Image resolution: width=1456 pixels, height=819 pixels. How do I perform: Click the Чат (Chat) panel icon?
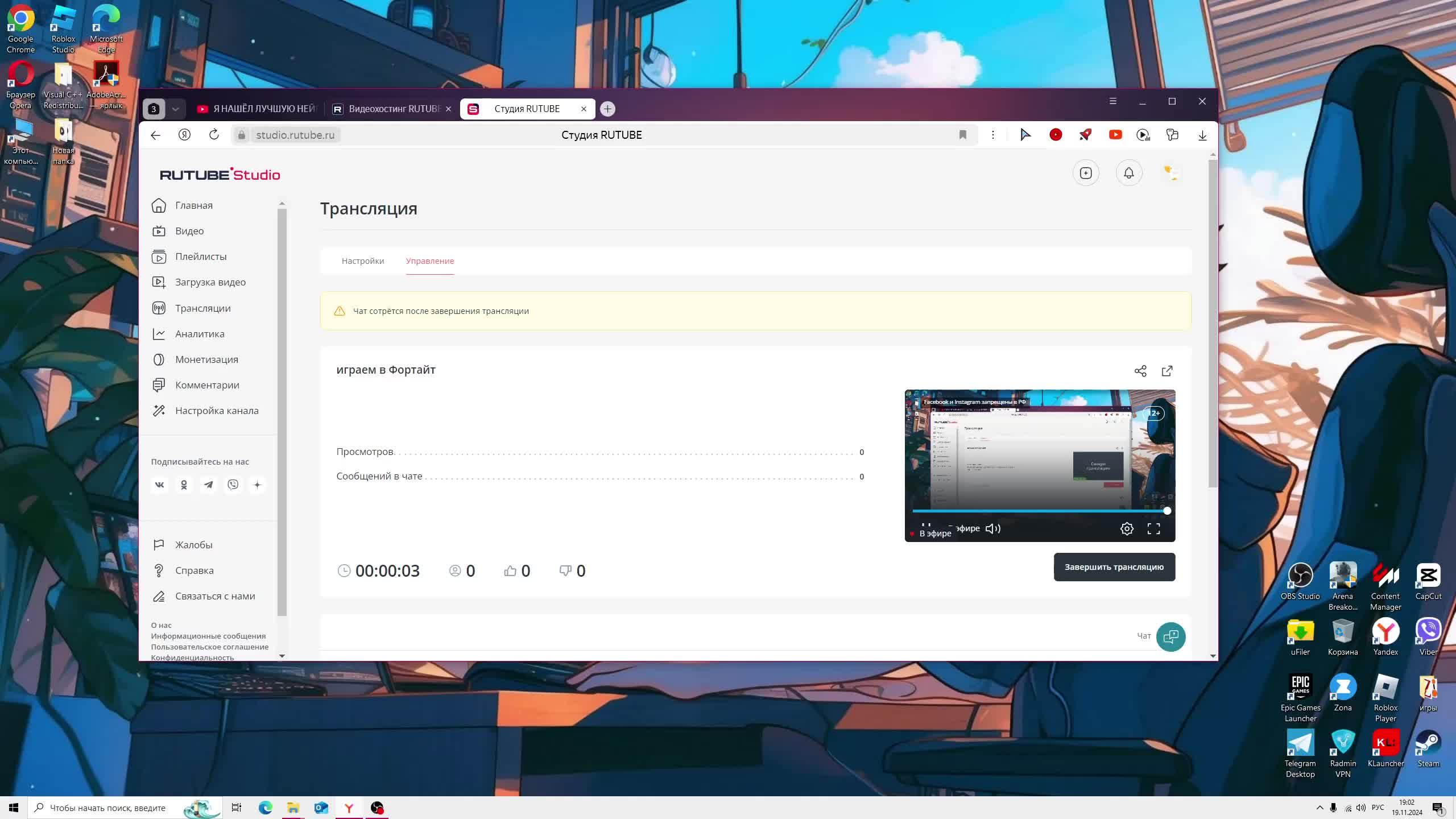[1170, 636]
